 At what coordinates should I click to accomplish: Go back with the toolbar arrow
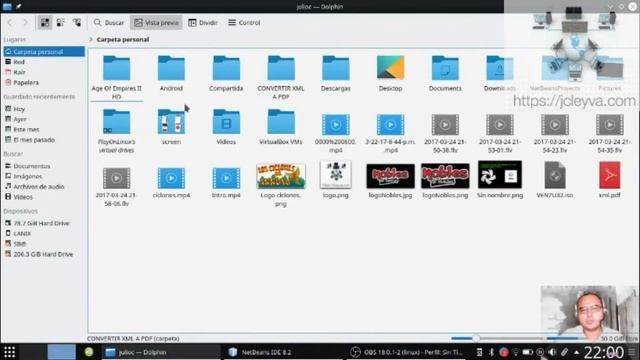(10, 23)
